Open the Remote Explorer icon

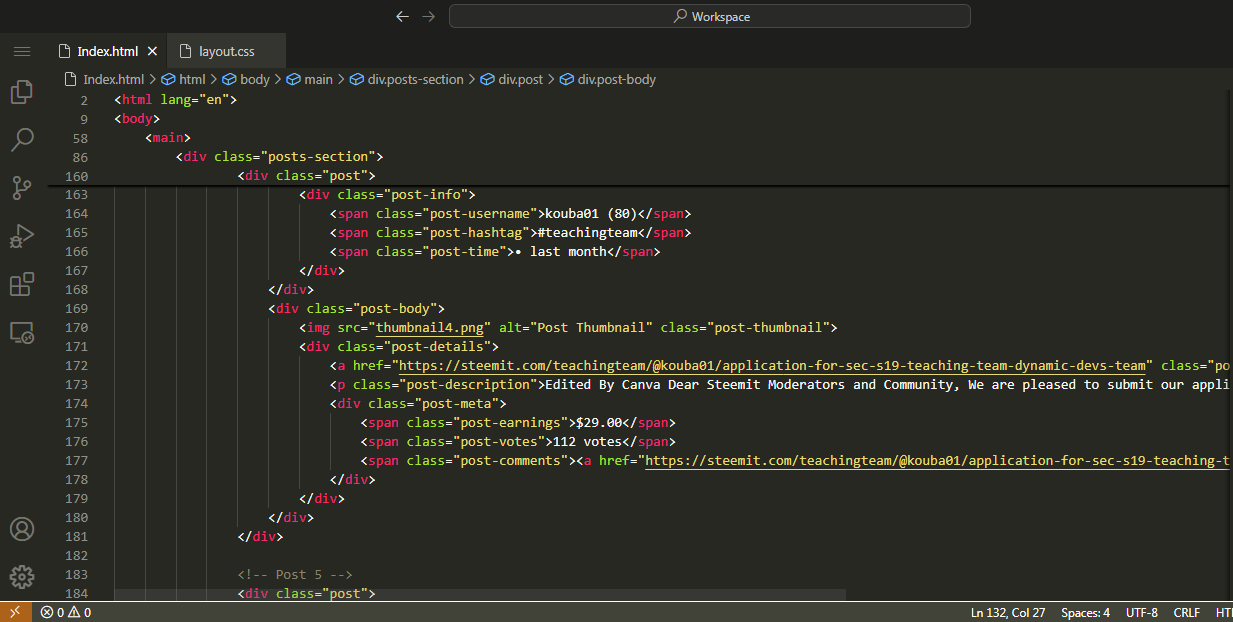22,332
